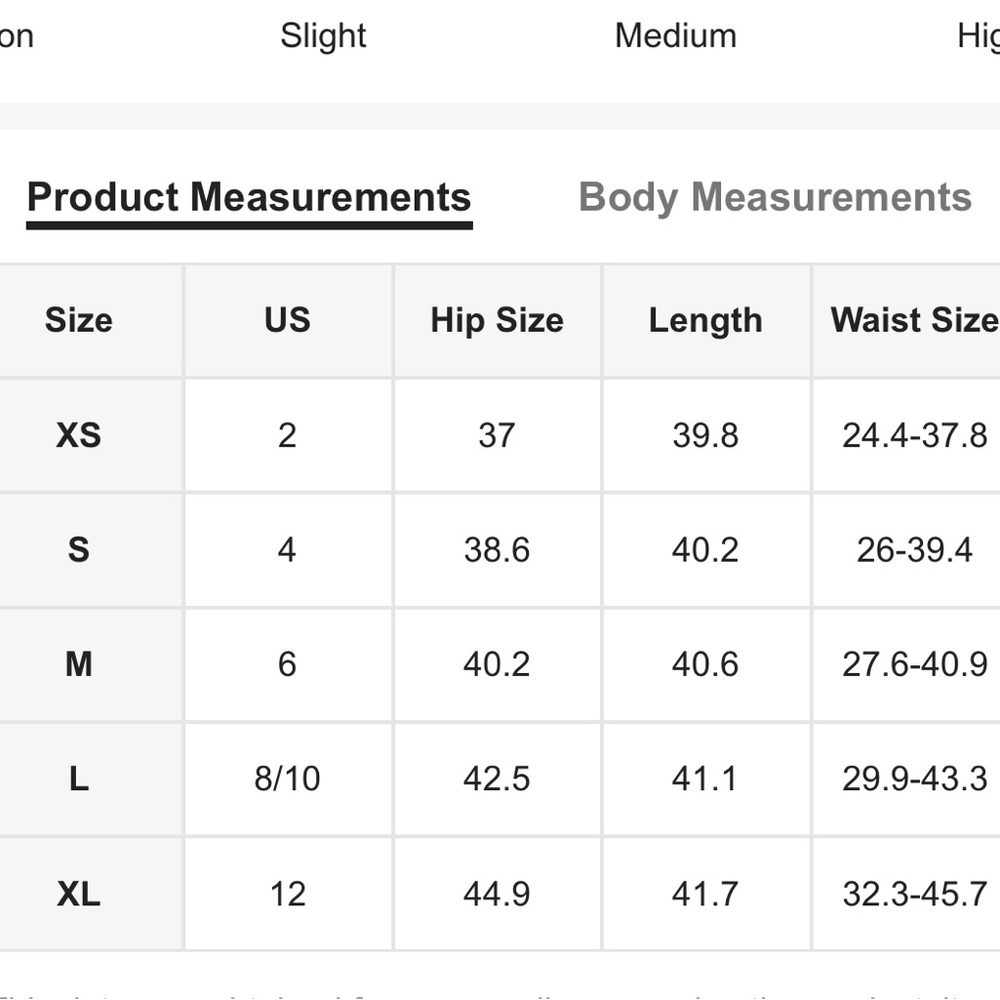
Task: Click the Slight stretch label
Action: click(323, 36)
